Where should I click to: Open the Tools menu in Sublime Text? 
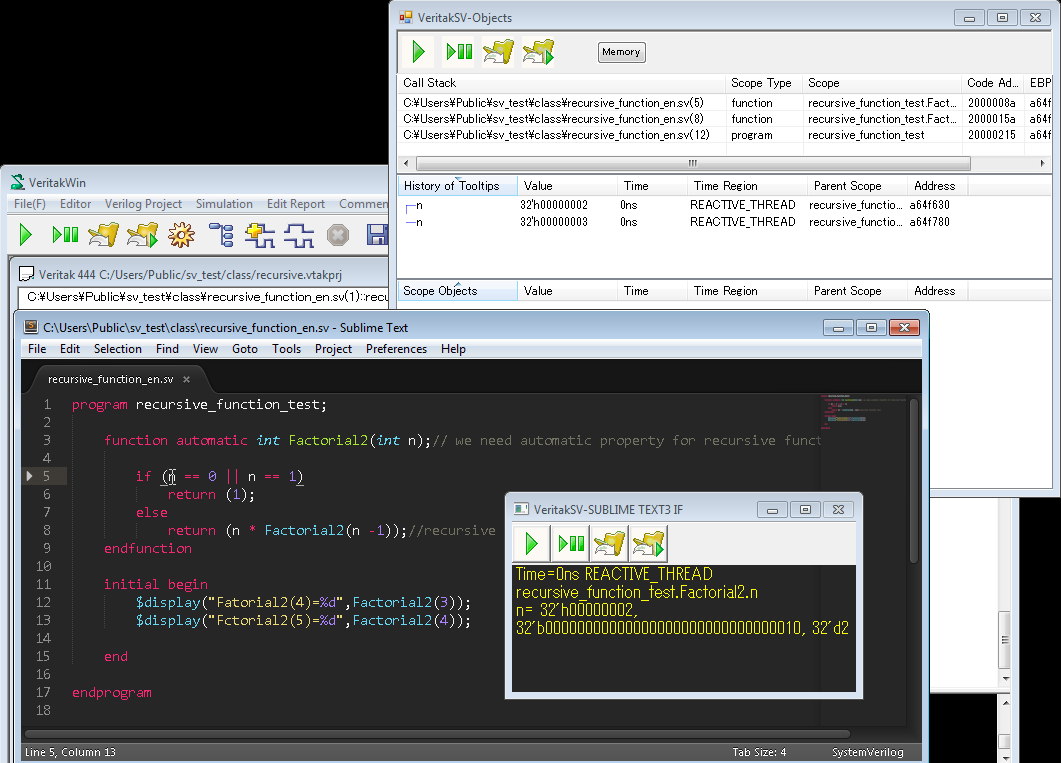point(286,349)
